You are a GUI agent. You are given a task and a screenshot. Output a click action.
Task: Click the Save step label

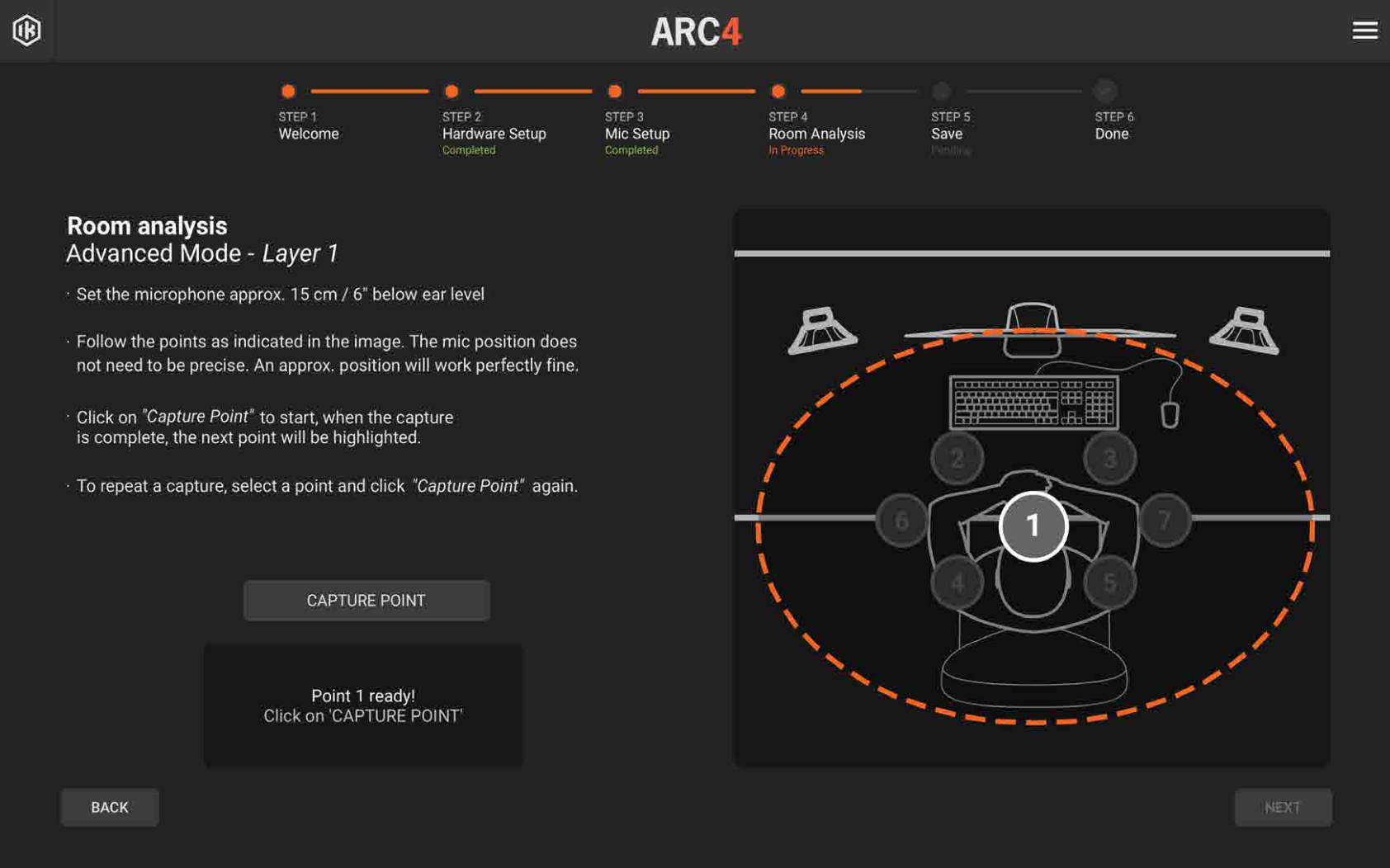click(947, 134)
